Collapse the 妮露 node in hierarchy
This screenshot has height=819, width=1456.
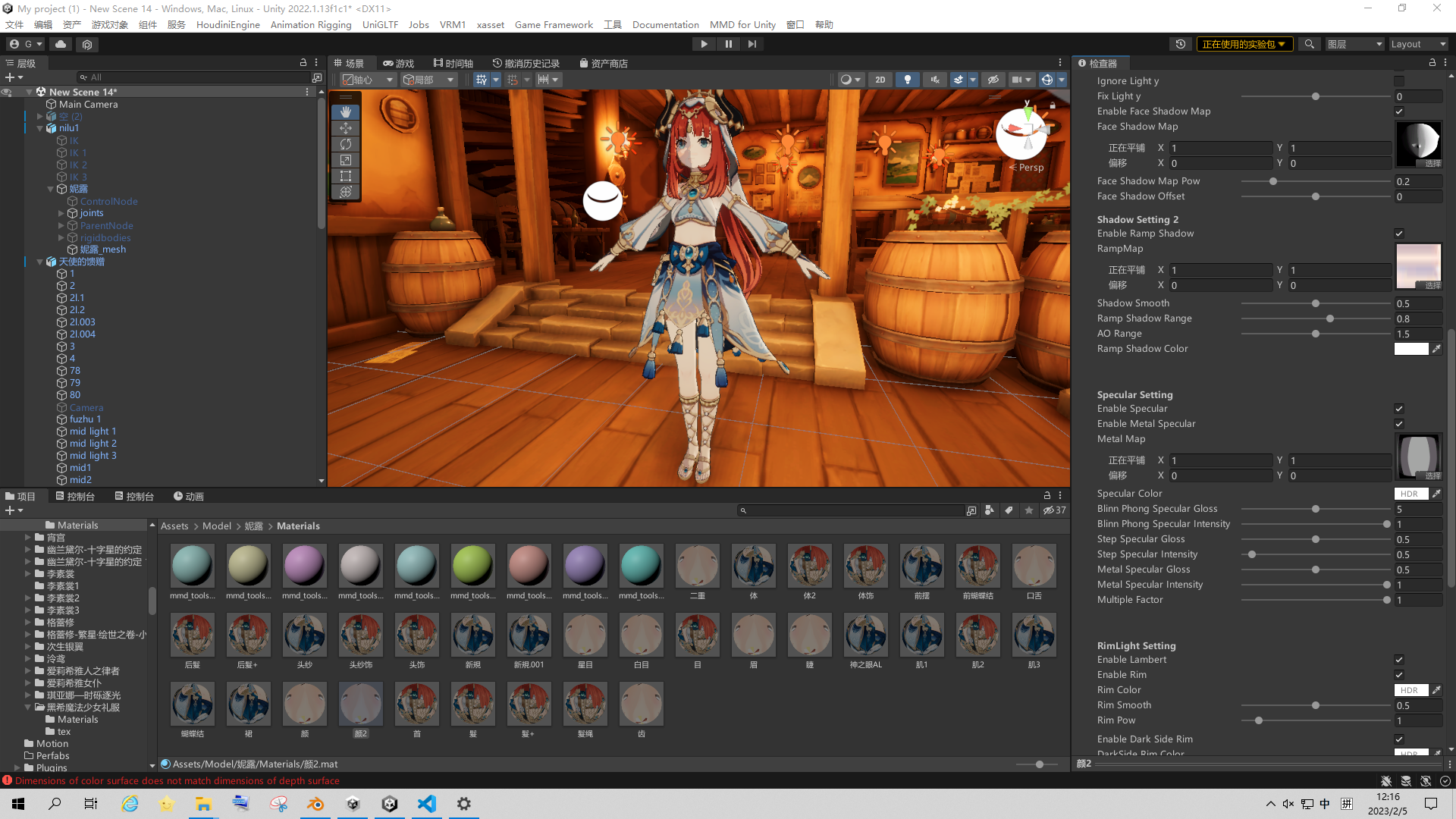(51, 189)
